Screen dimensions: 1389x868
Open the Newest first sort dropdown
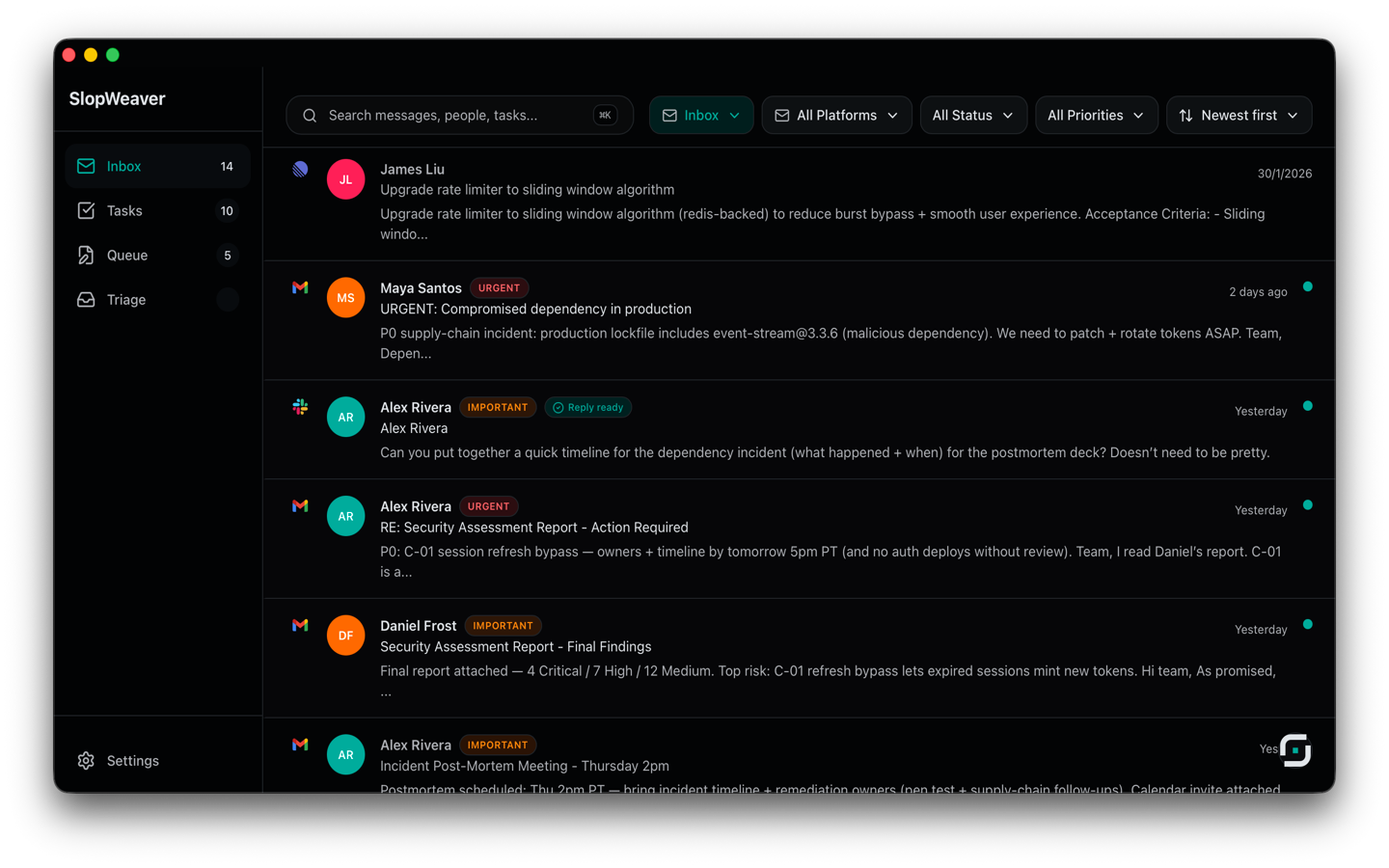pyautogui.click(x=1239, y=115)
